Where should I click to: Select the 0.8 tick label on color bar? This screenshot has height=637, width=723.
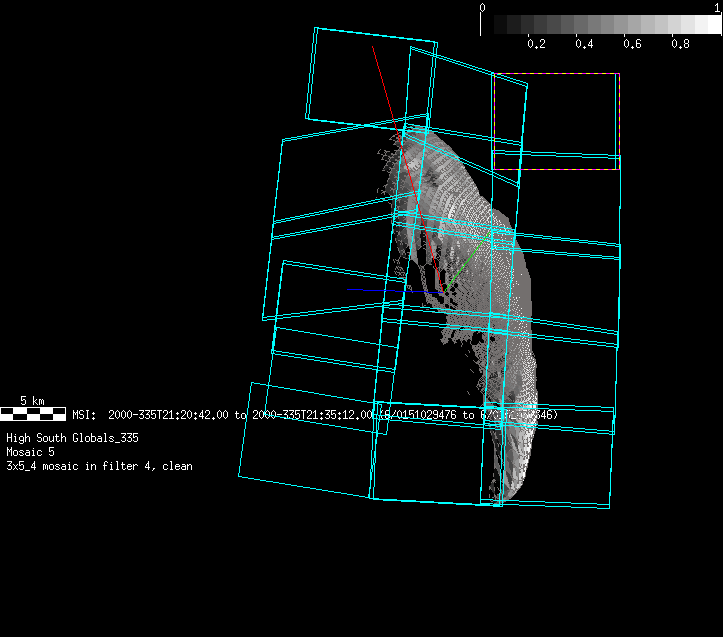[680, 45]
